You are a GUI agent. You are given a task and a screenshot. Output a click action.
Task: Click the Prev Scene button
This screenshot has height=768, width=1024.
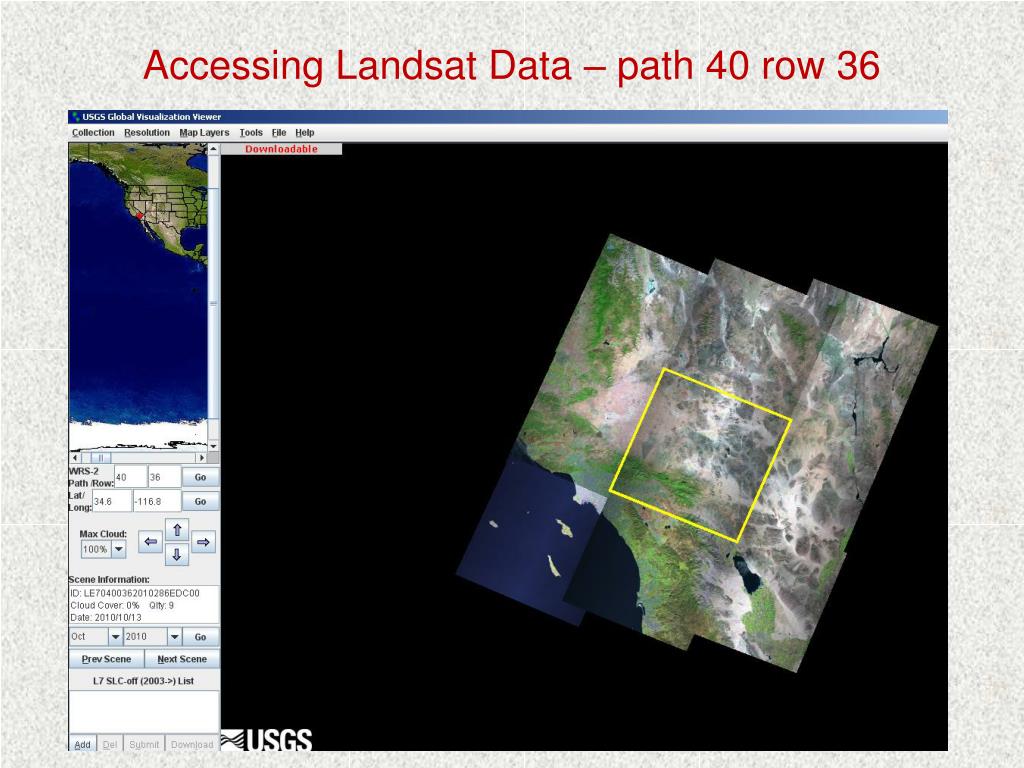106,660
